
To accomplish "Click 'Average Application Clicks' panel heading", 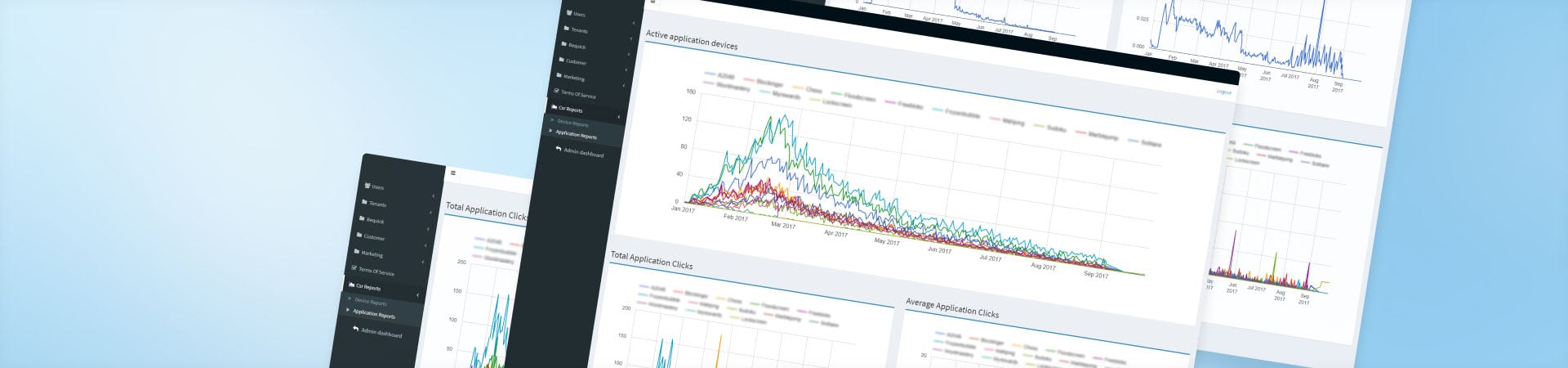I will [x=952, y=307].
